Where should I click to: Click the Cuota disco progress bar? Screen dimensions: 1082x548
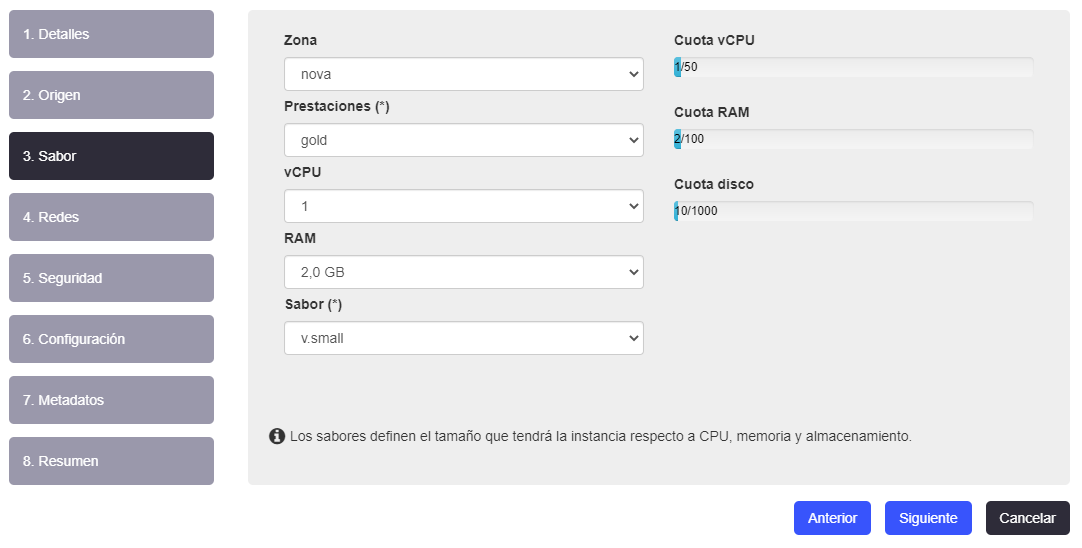[854, 211]
